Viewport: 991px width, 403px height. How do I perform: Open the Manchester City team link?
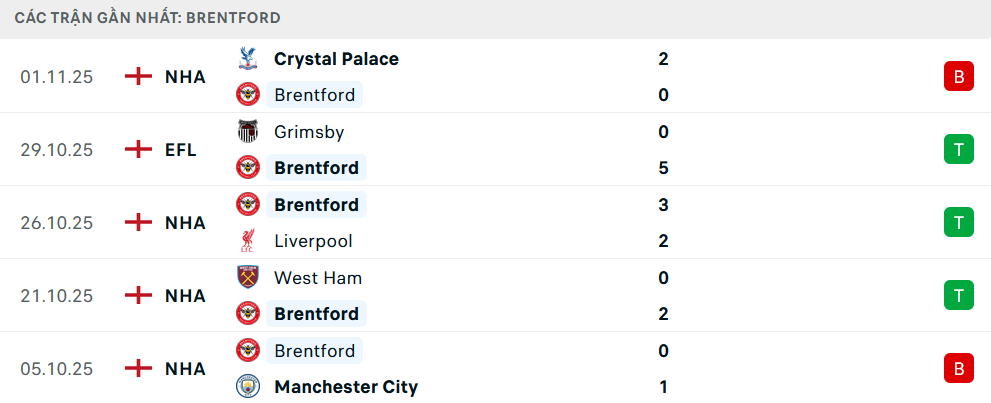pos(346,387)
